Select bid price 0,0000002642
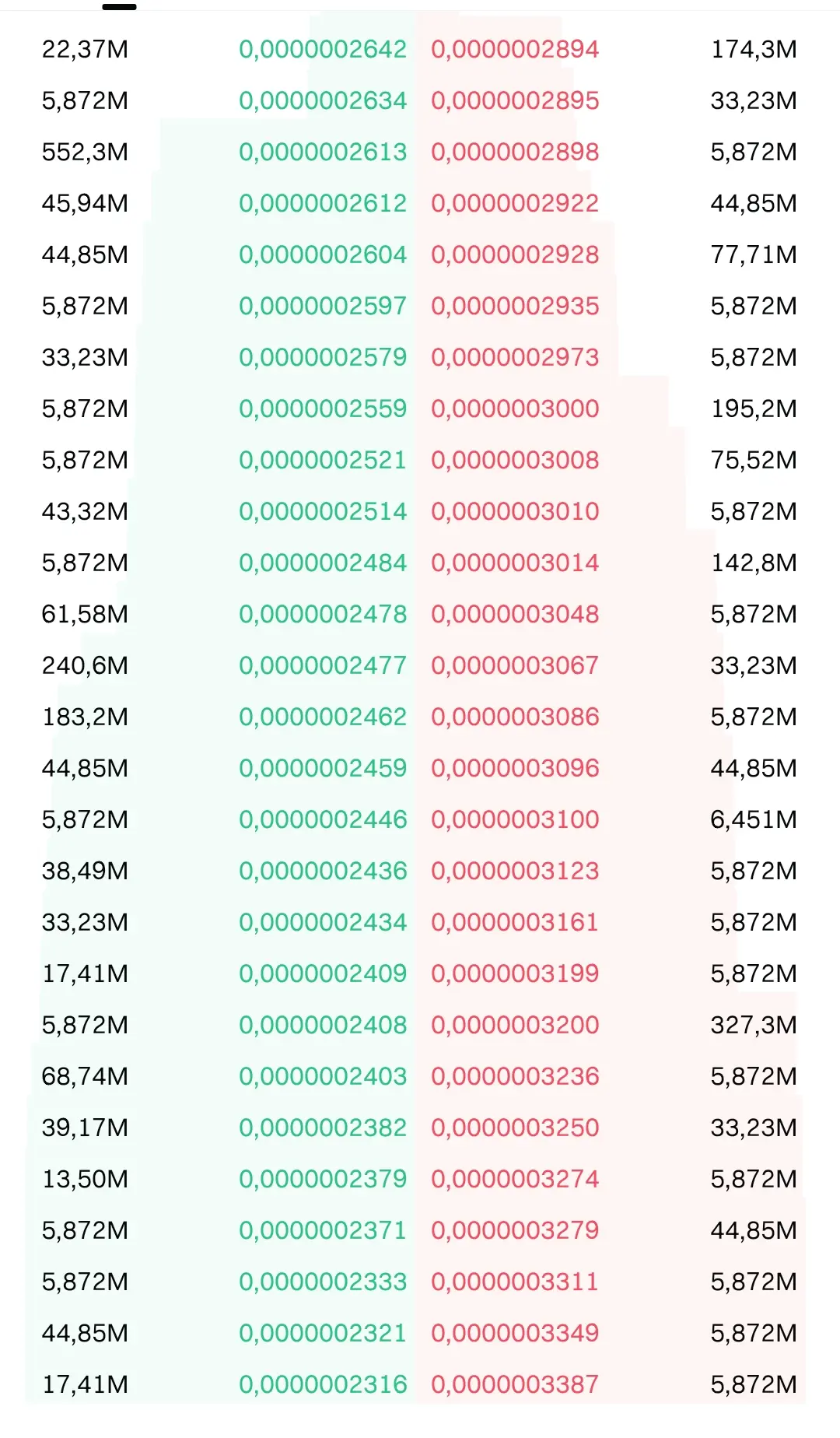Screen dimensions: 840x1438 point(323,50)
